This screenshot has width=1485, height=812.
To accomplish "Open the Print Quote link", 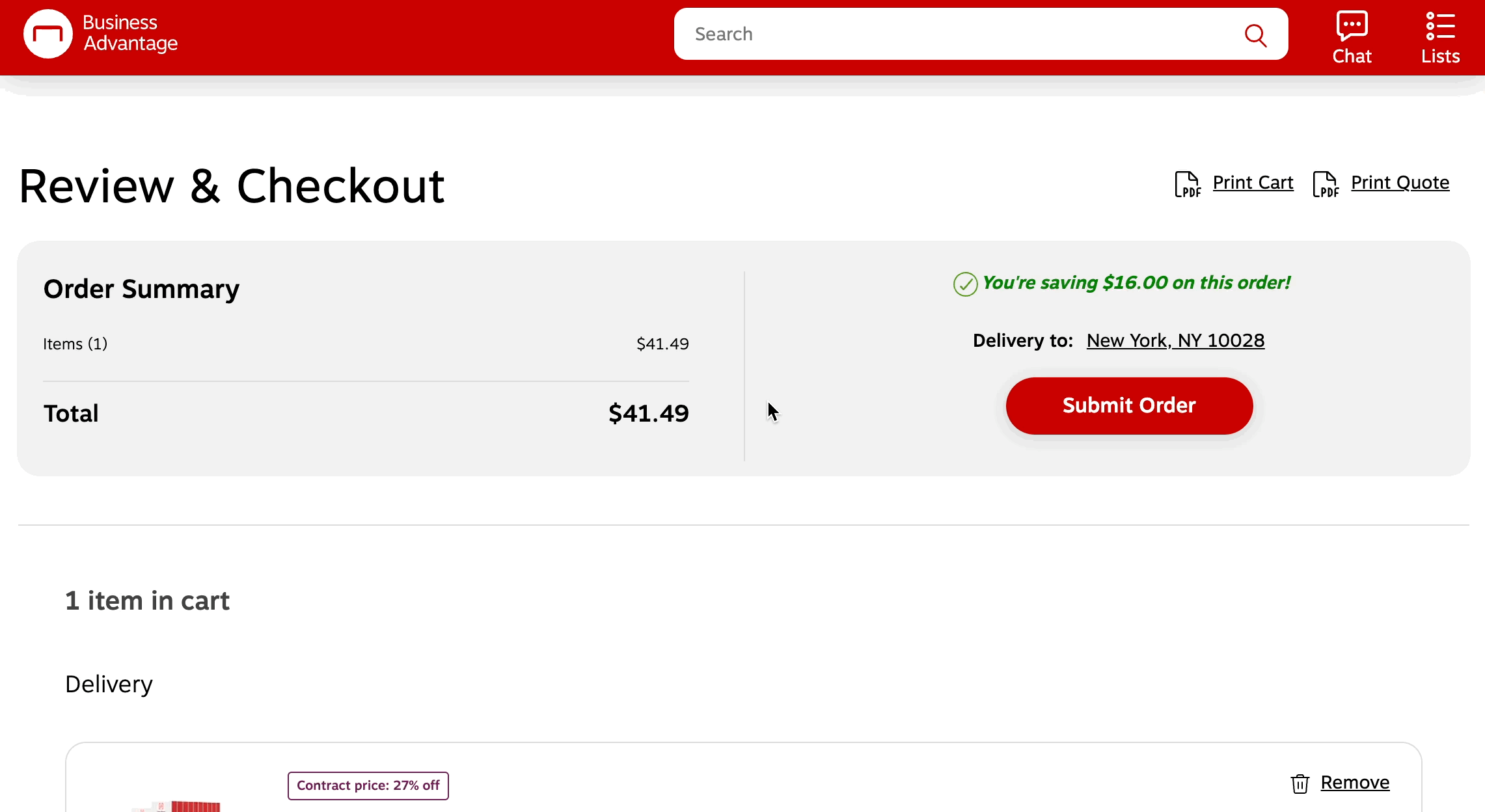I will [x=1400, y=183].
